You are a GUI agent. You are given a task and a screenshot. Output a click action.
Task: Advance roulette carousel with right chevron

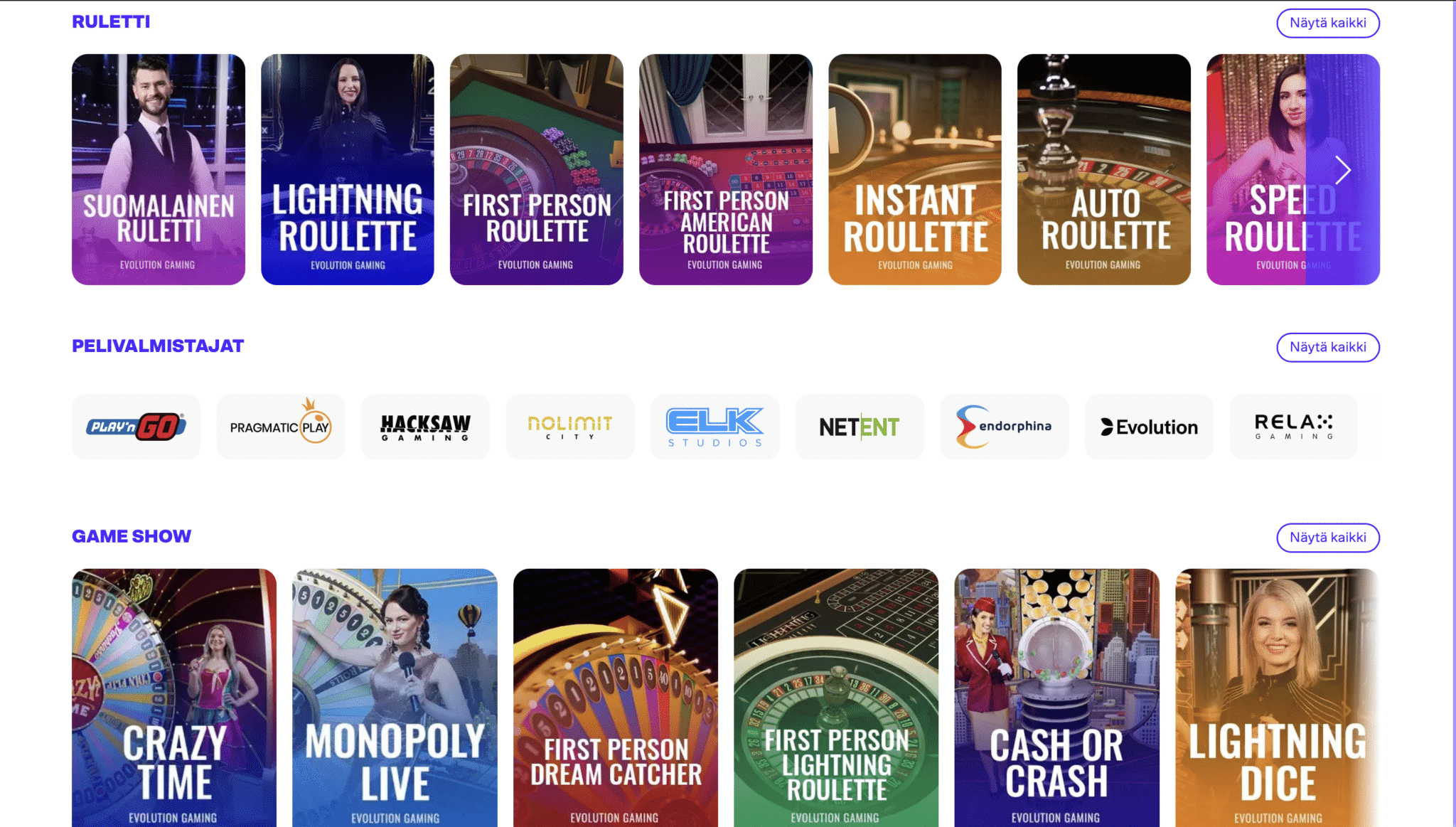1342,170
